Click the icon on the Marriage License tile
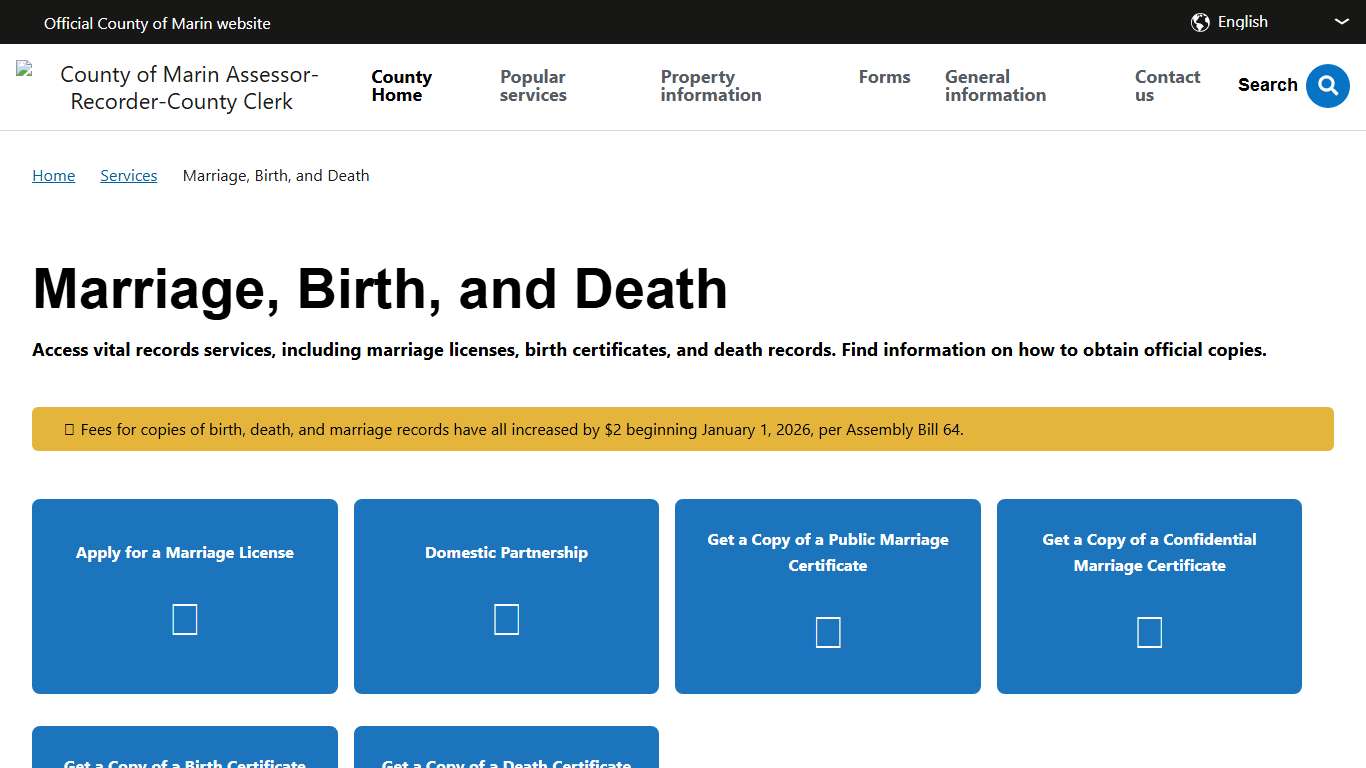 [184, 619]
